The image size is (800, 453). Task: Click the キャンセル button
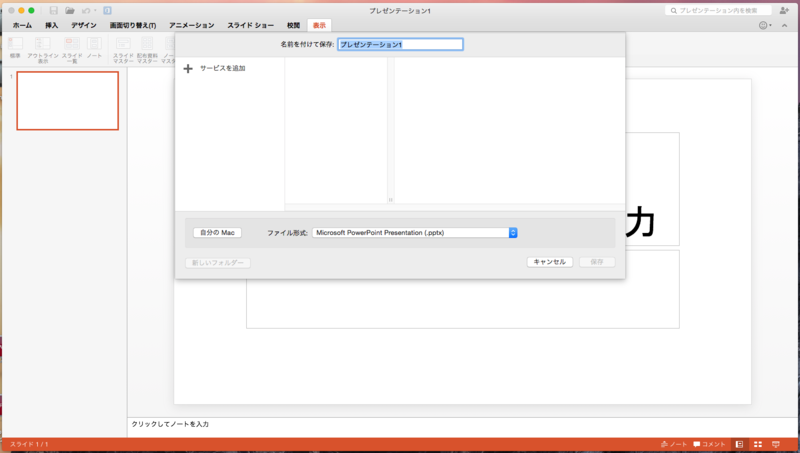549,262
